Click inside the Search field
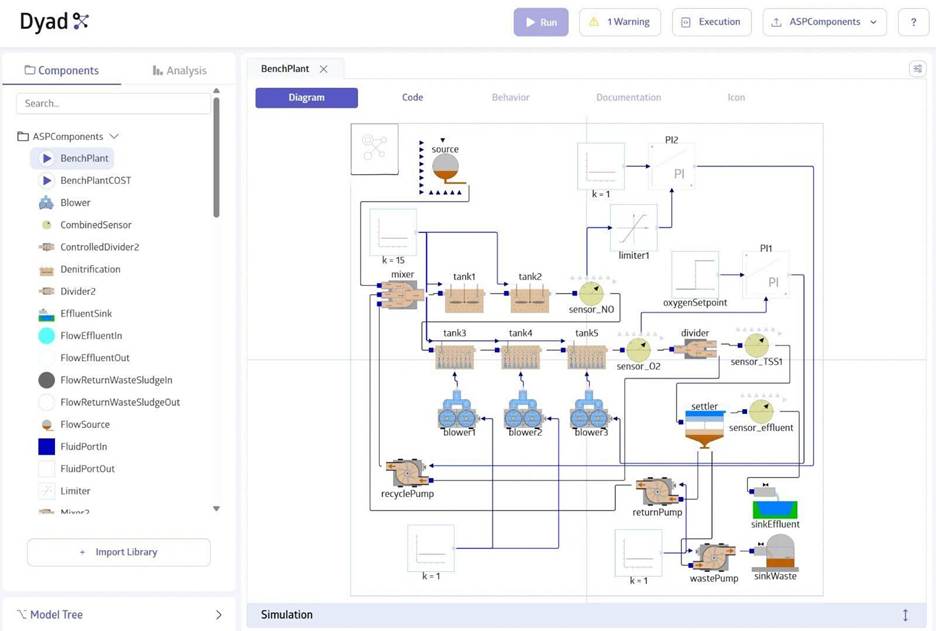Viewport: 936px width, 631px height. [110, 102]
